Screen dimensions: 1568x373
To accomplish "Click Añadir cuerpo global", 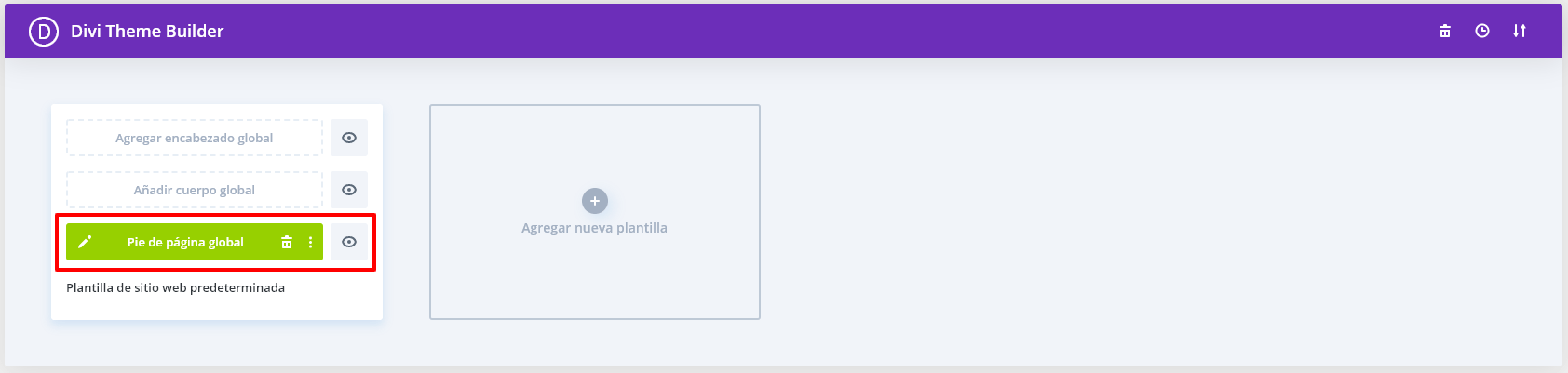I will [x=195, y=190].
